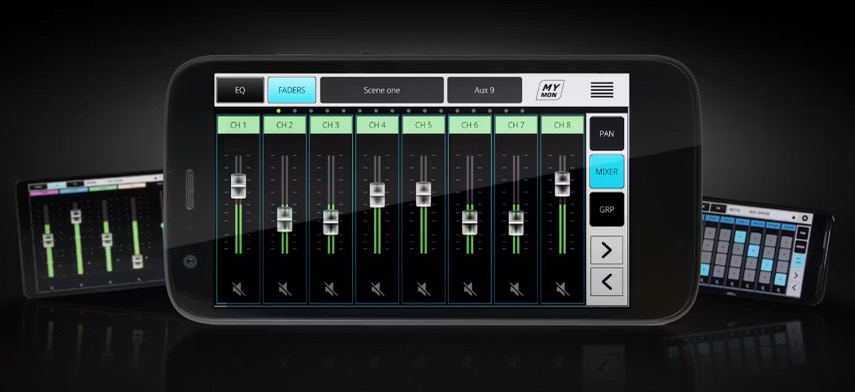
Task: Tap the MY MON icon
Action: tap(550, 90)
